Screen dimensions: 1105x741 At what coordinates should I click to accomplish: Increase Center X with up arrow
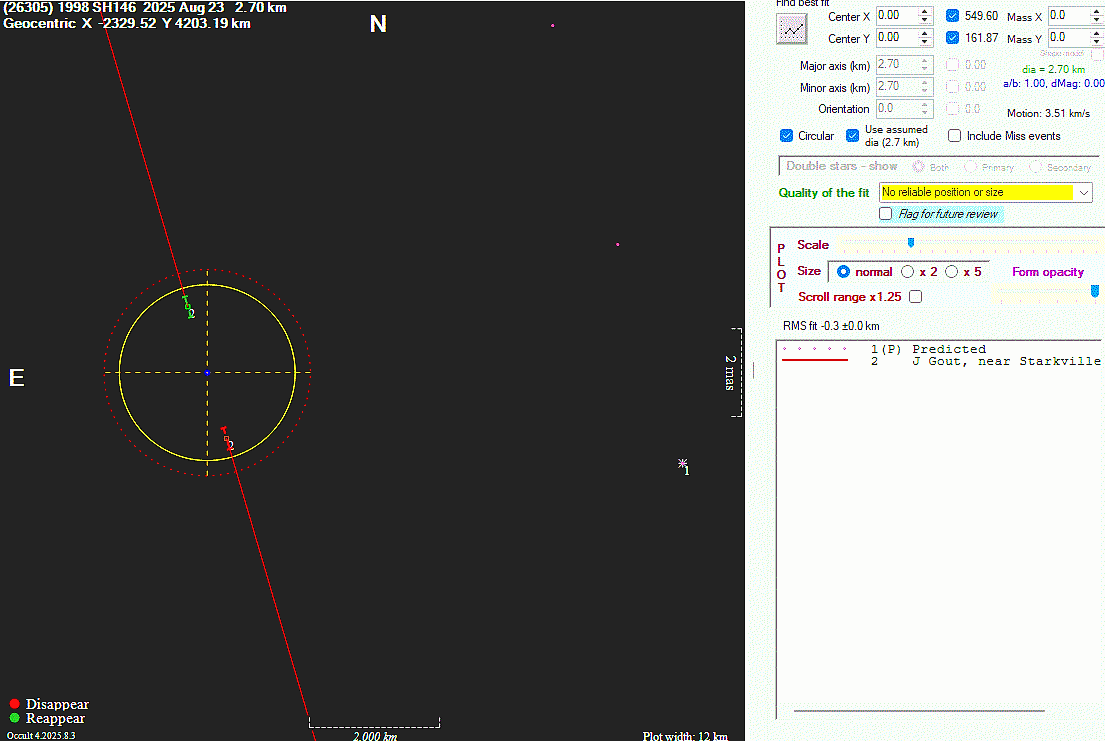925,11
